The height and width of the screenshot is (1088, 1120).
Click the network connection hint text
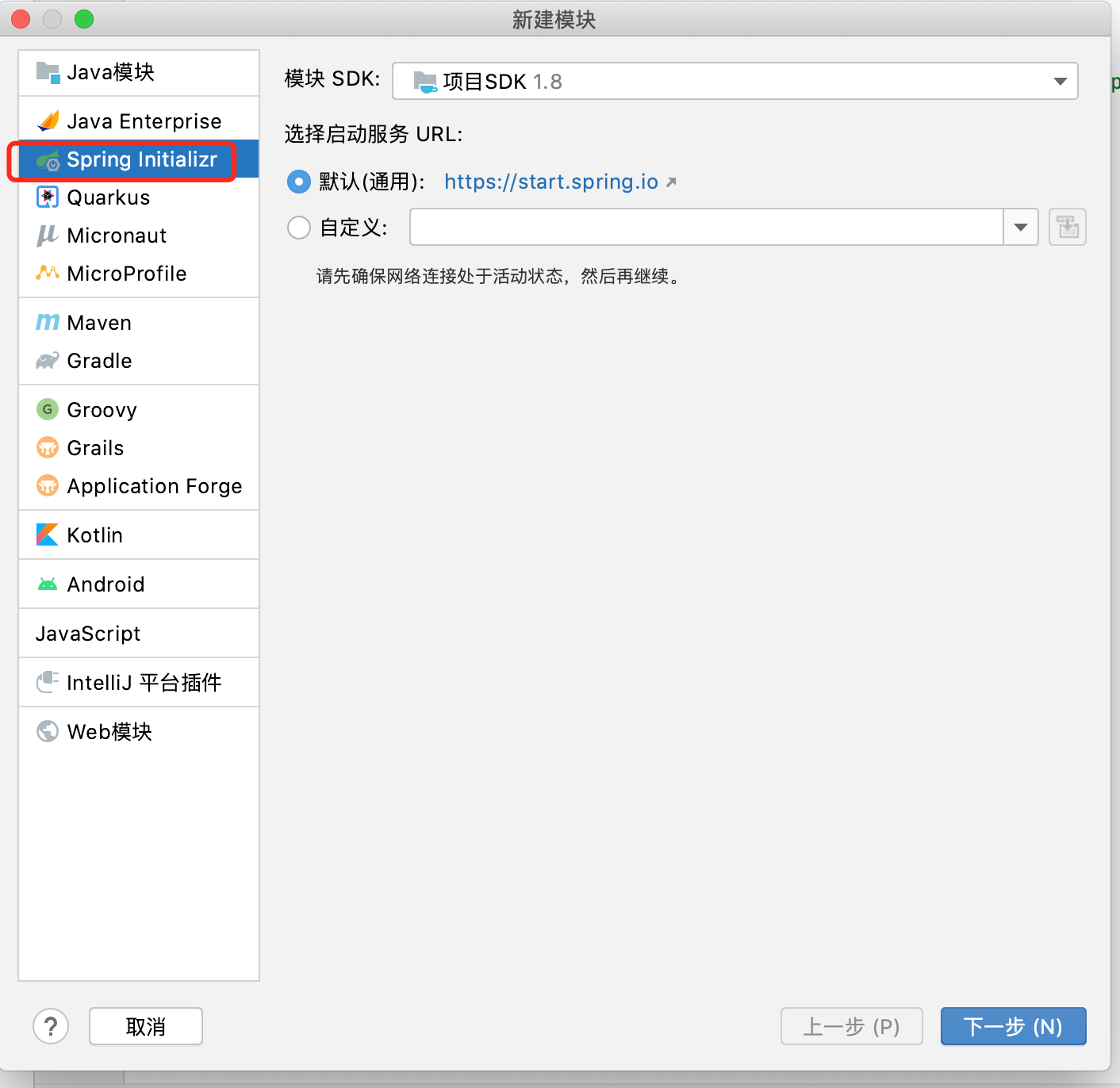coord(498,276)
